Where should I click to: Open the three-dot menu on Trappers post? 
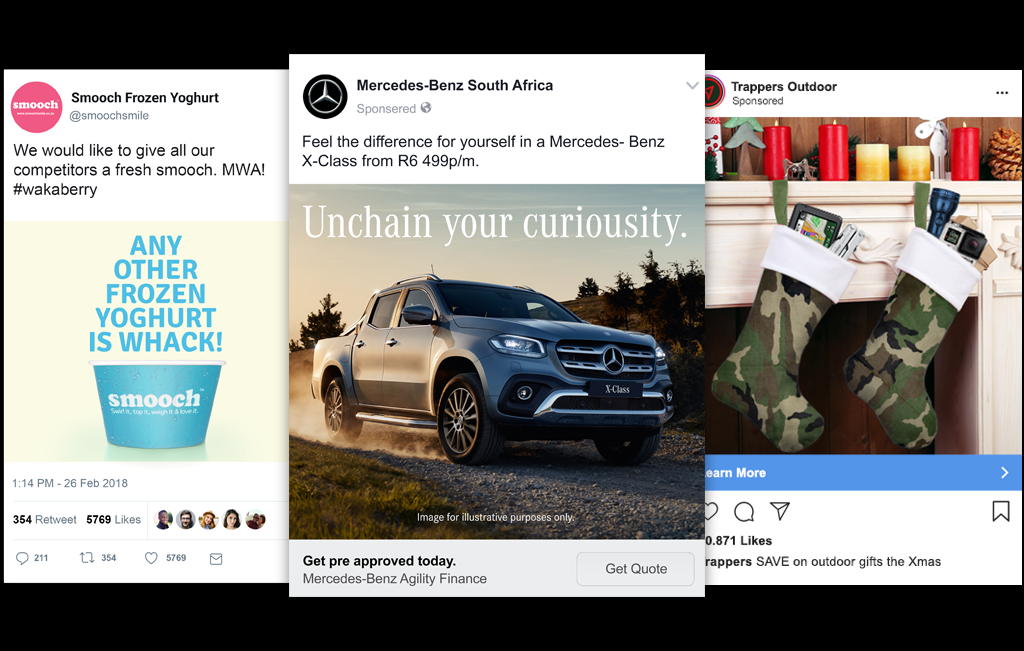[1002, 93]
